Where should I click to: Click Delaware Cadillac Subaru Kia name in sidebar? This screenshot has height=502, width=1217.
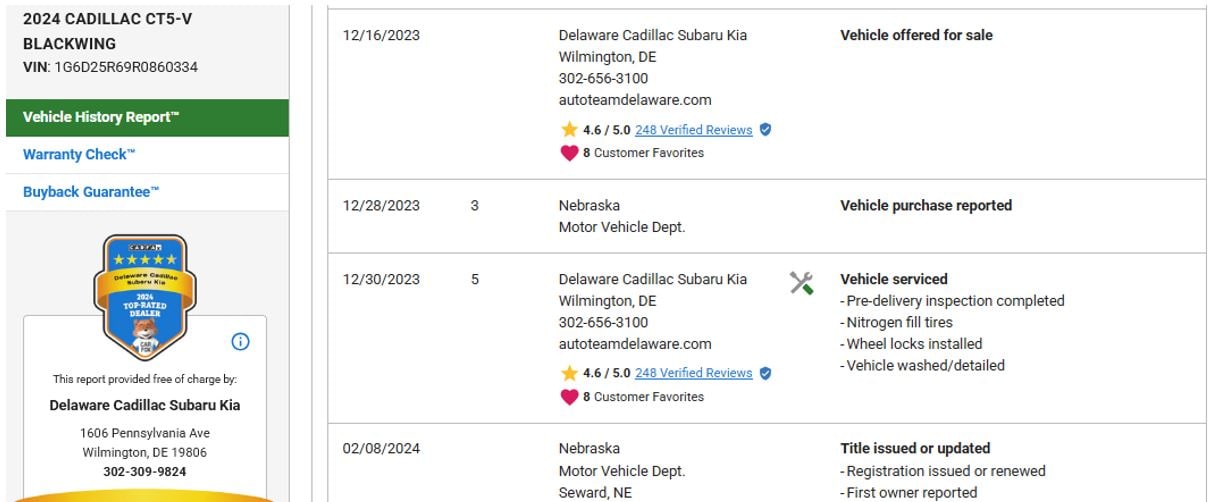coord(144,405)
